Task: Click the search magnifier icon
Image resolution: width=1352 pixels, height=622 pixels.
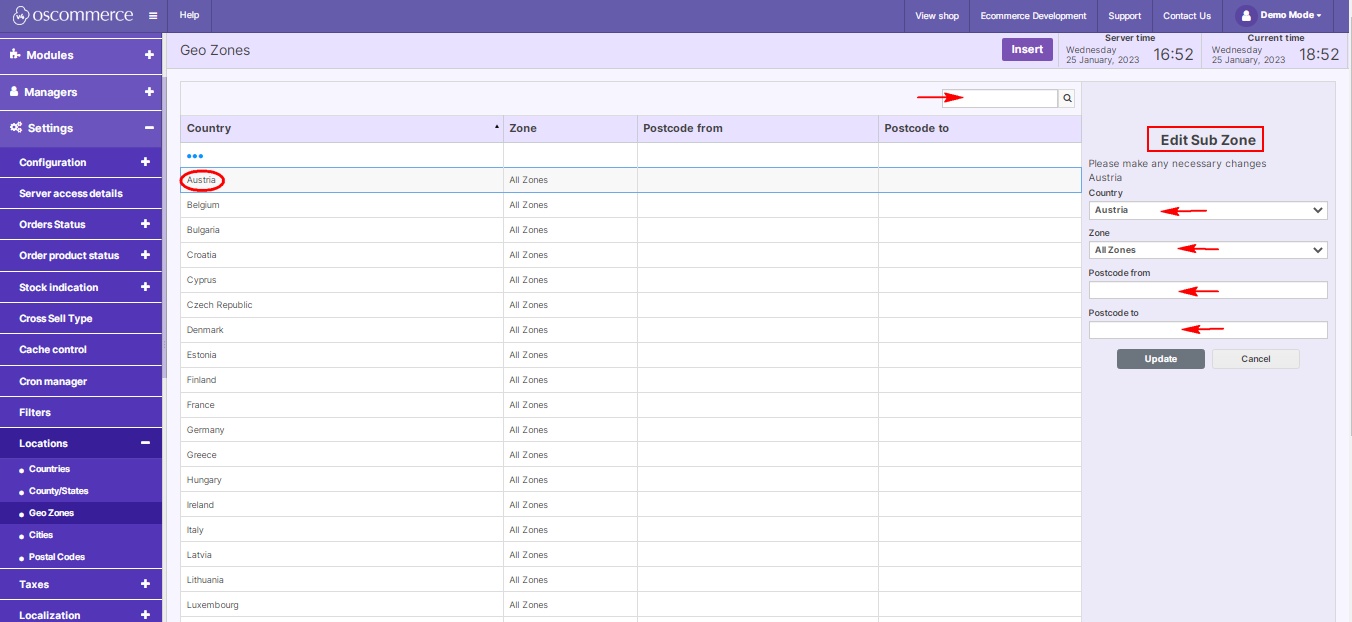Action: click(1066, 98)
